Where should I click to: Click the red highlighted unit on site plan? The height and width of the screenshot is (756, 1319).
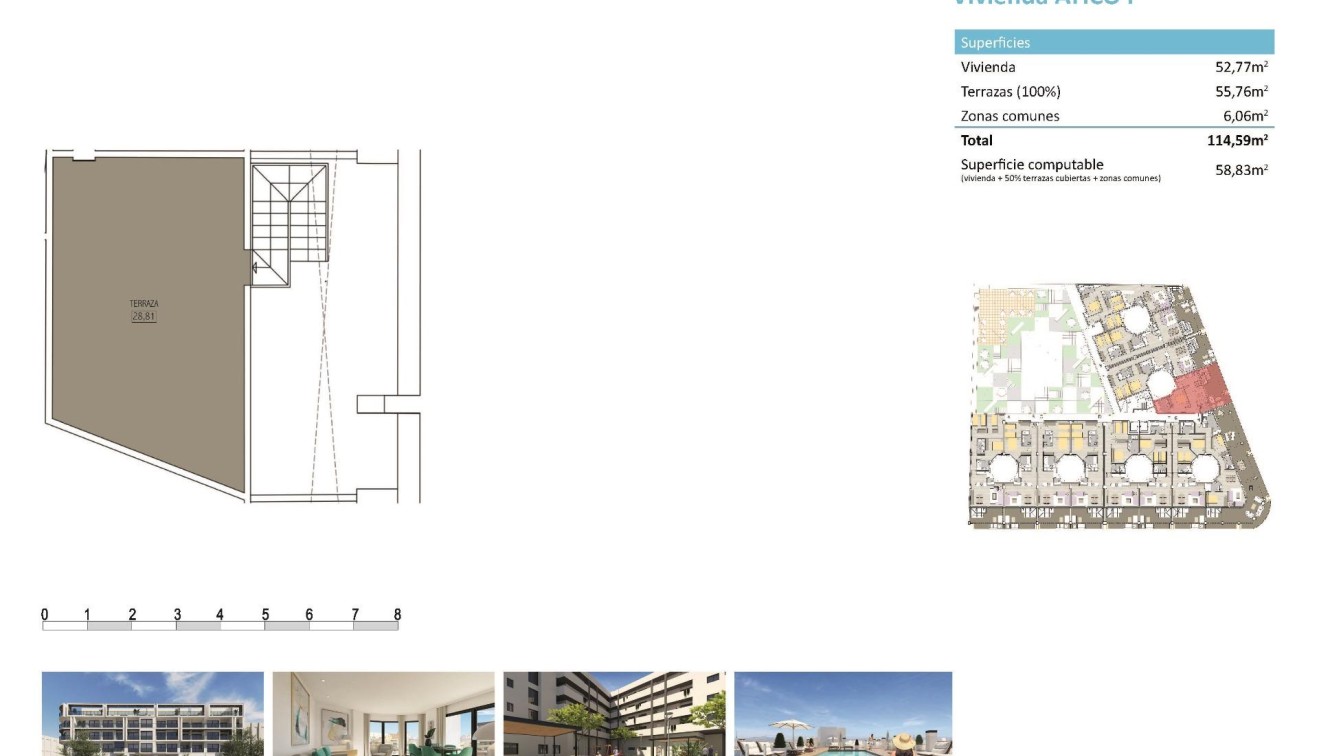1192,390
